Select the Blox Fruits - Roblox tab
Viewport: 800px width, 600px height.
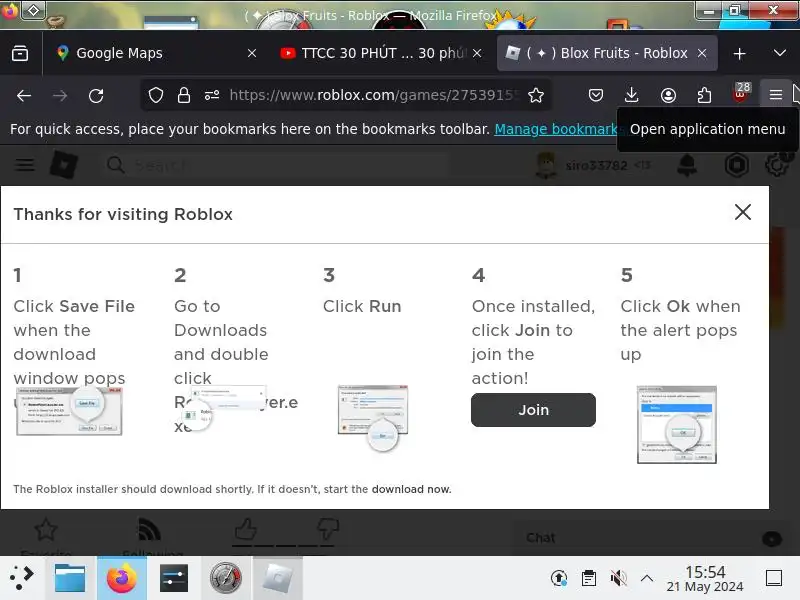tap(607, 53)
